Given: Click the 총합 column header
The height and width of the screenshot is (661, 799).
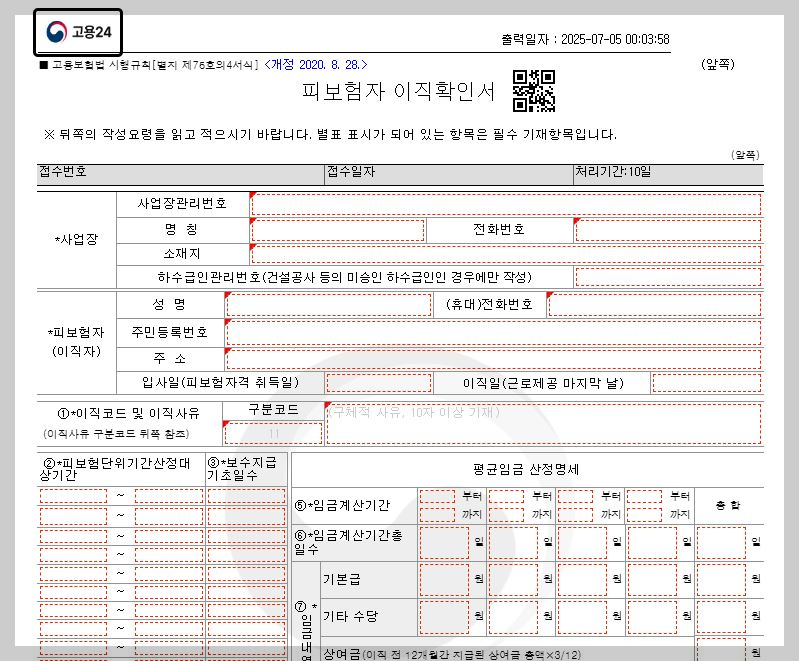Looking at the screenshot, I should point(728,505).
